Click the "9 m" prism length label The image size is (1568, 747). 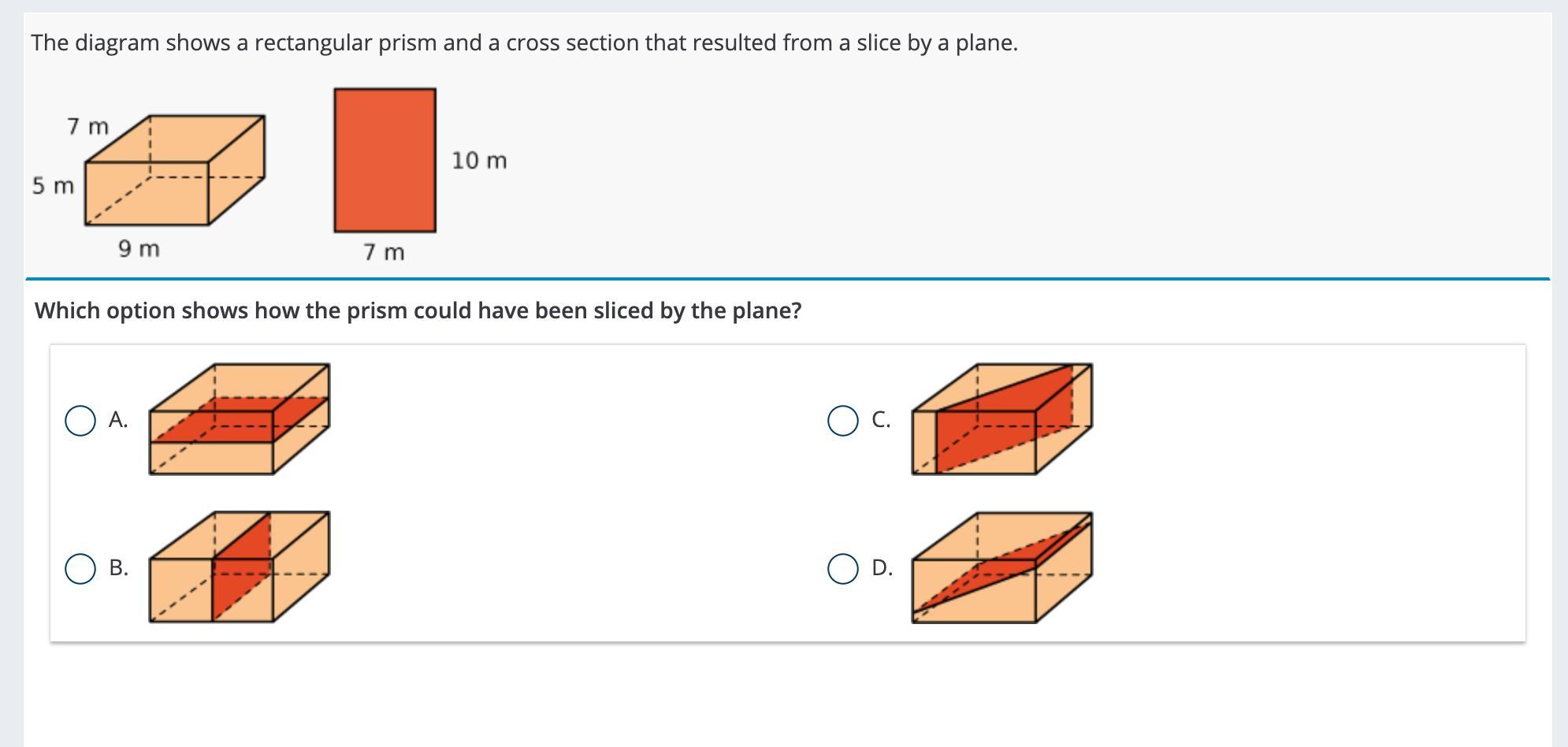[139, 249]
